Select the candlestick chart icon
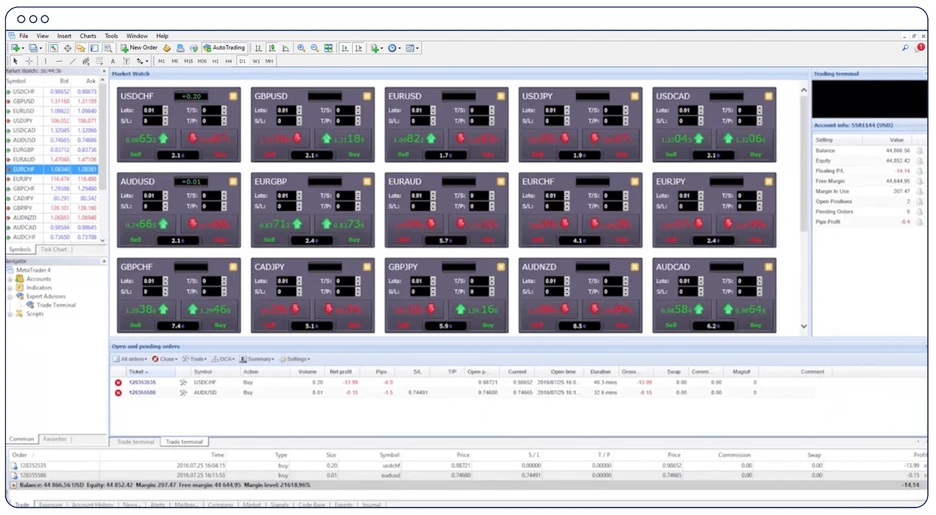 point(272,48)
